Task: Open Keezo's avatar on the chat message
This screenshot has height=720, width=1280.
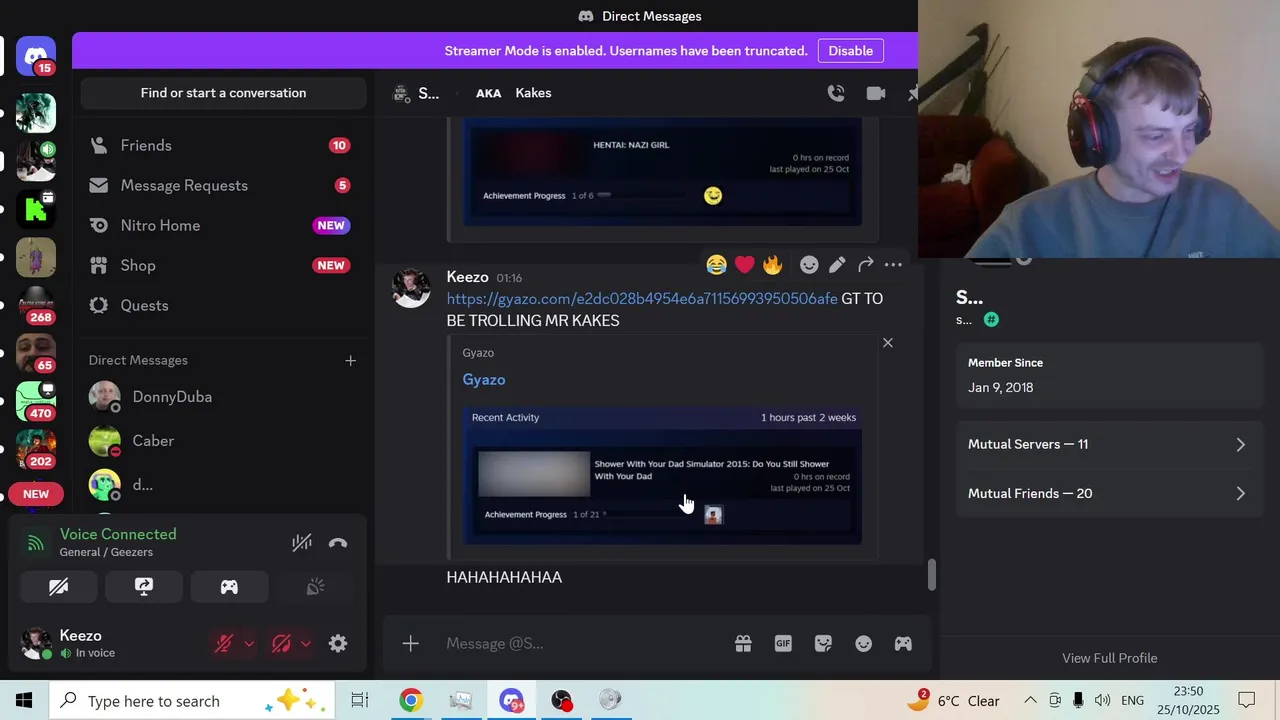Action: tap(410, 288)
